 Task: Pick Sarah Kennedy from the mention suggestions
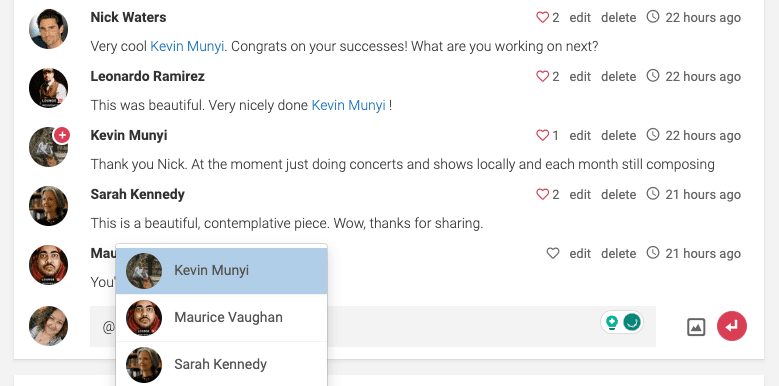[x=222, y=364]
